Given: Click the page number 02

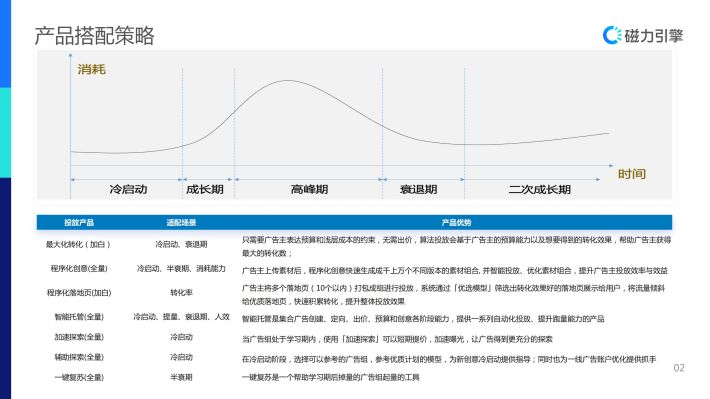Looking at the screenshot, I should click(679, 368).
